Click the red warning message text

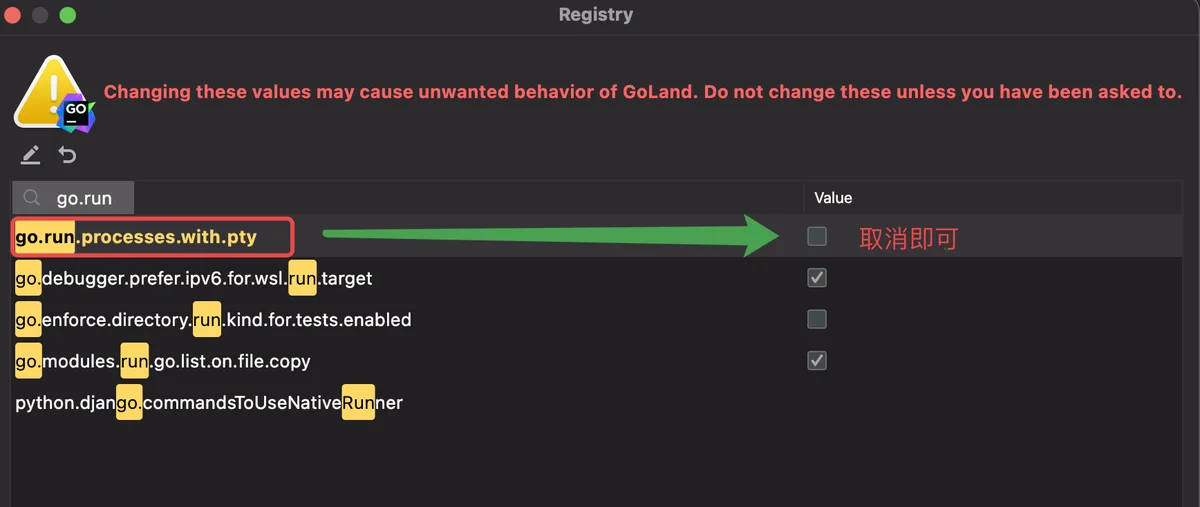[x=643, y=92]
